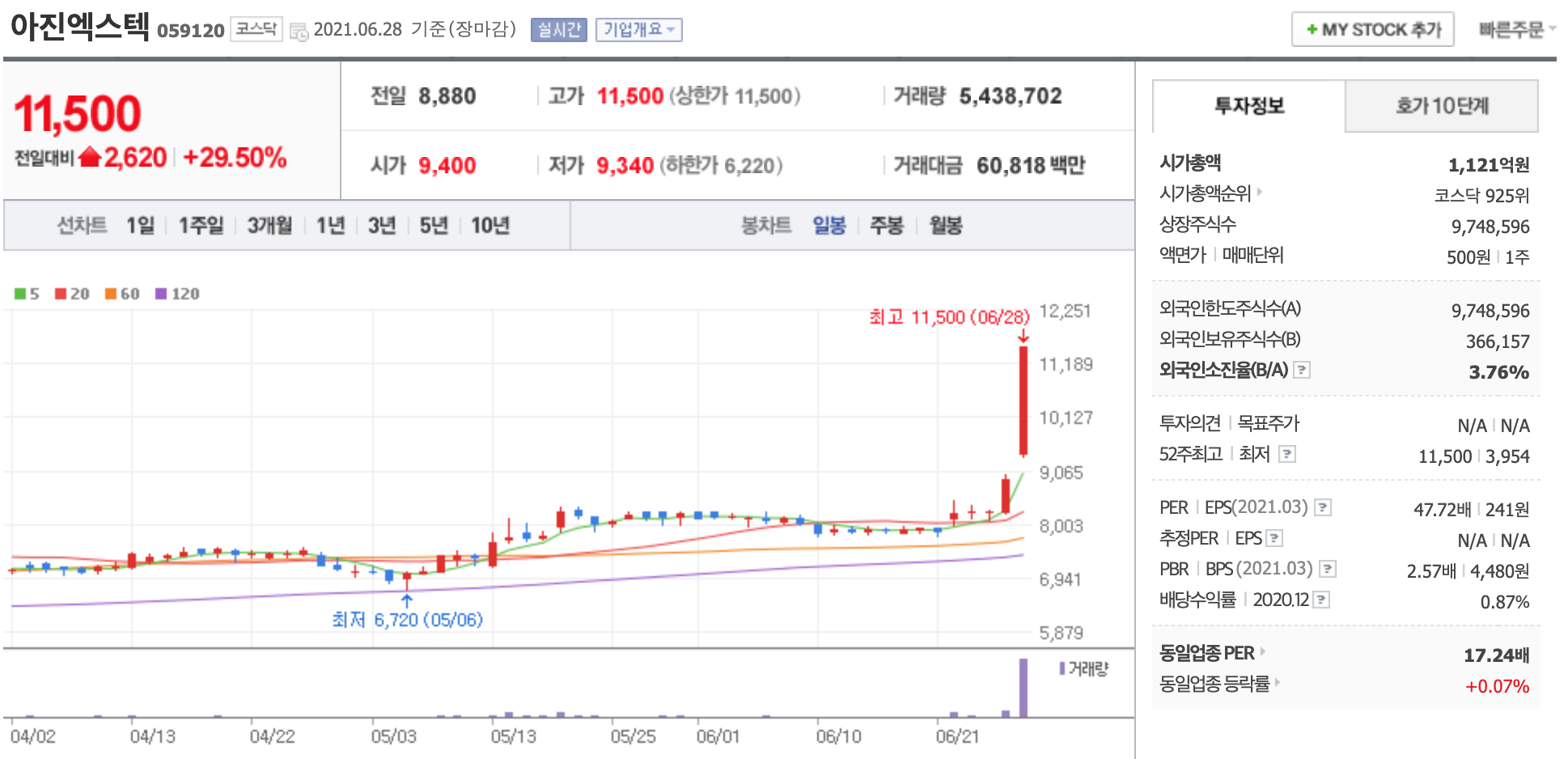This screenshot has height=759, width=1568.
Task: Click the help icon next to 외국인소진율(B/A)
Action: pos(1302,370)
